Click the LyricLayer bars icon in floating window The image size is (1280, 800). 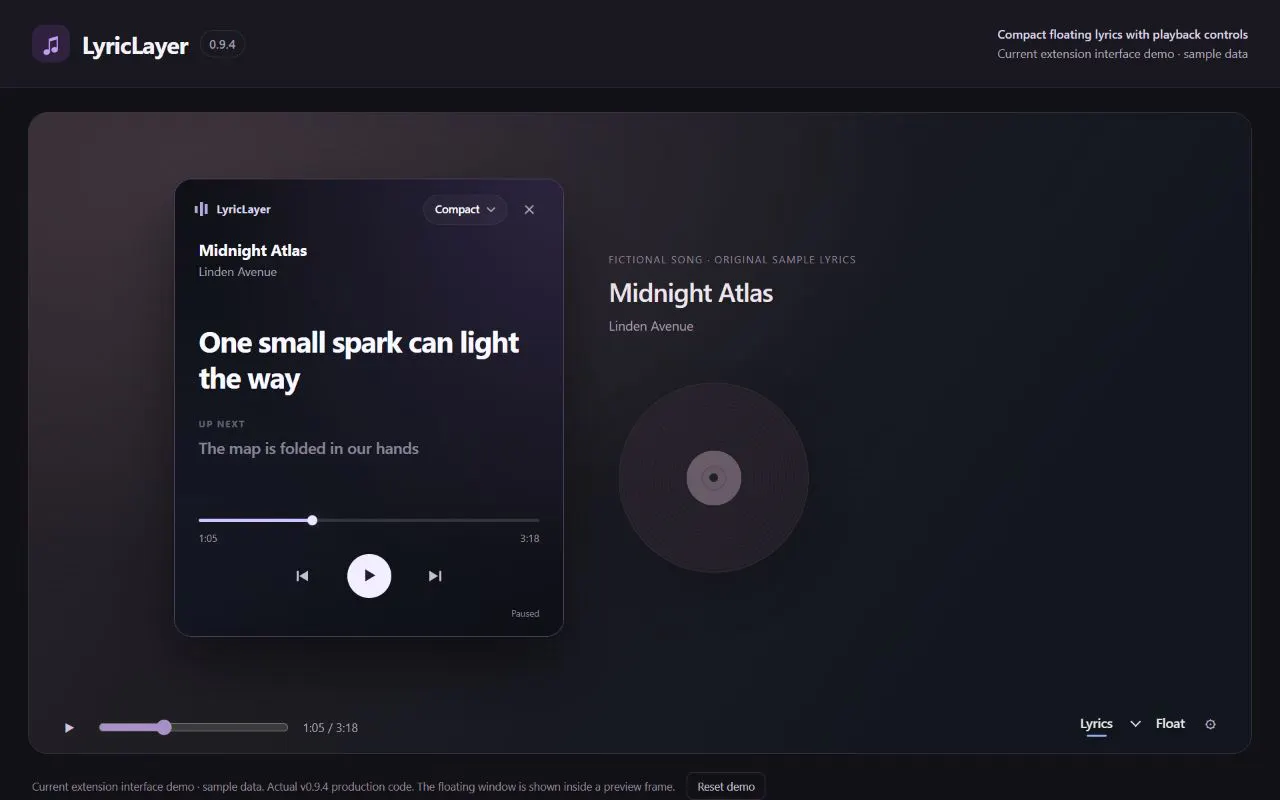[x=201, y=209]
